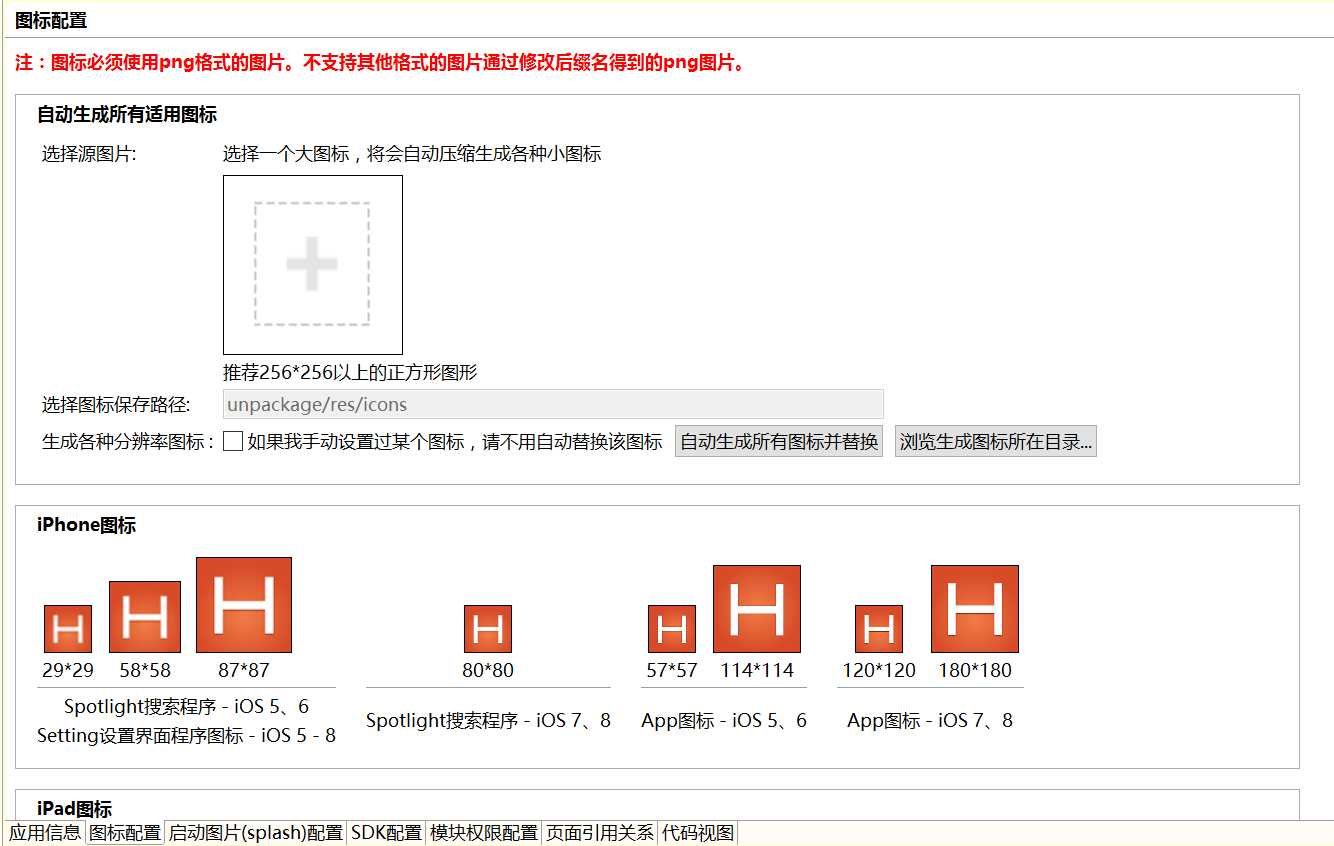Viewport: 1334px width, 846px height.
Task: Click 浏览生成图标所在目录 button
Action: coord(995,440)
